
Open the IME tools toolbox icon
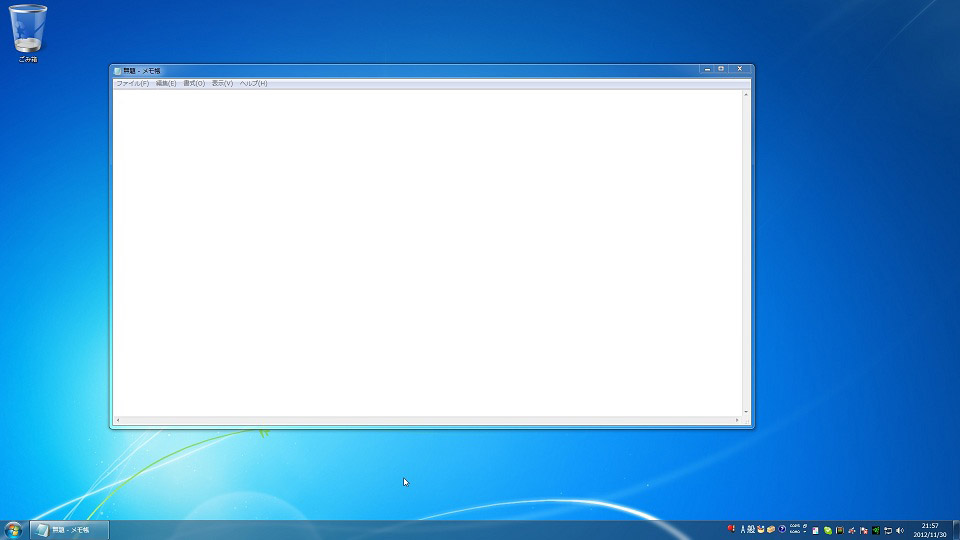tap(771, 530)
